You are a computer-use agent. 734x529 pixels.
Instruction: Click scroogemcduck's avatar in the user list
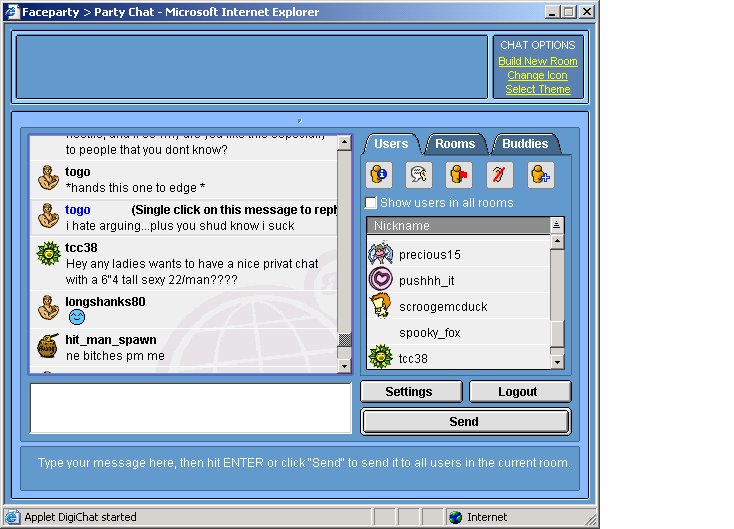pos(381,306)
